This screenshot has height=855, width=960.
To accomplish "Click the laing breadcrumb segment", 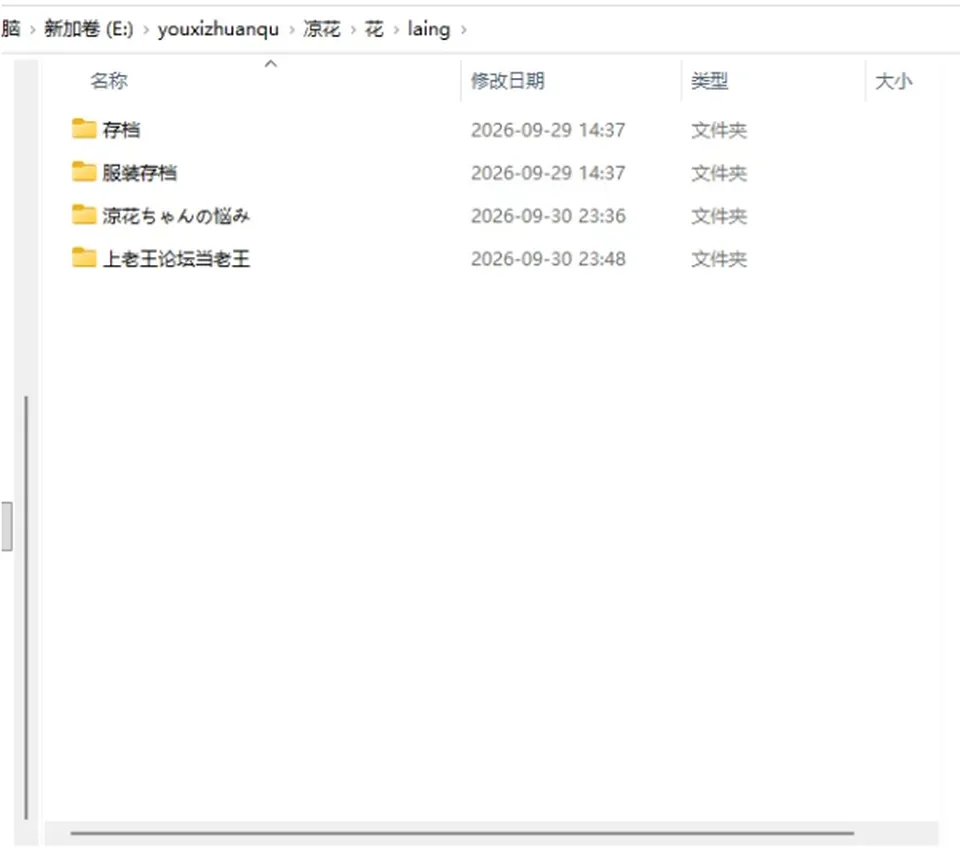I will click(429, 29).
